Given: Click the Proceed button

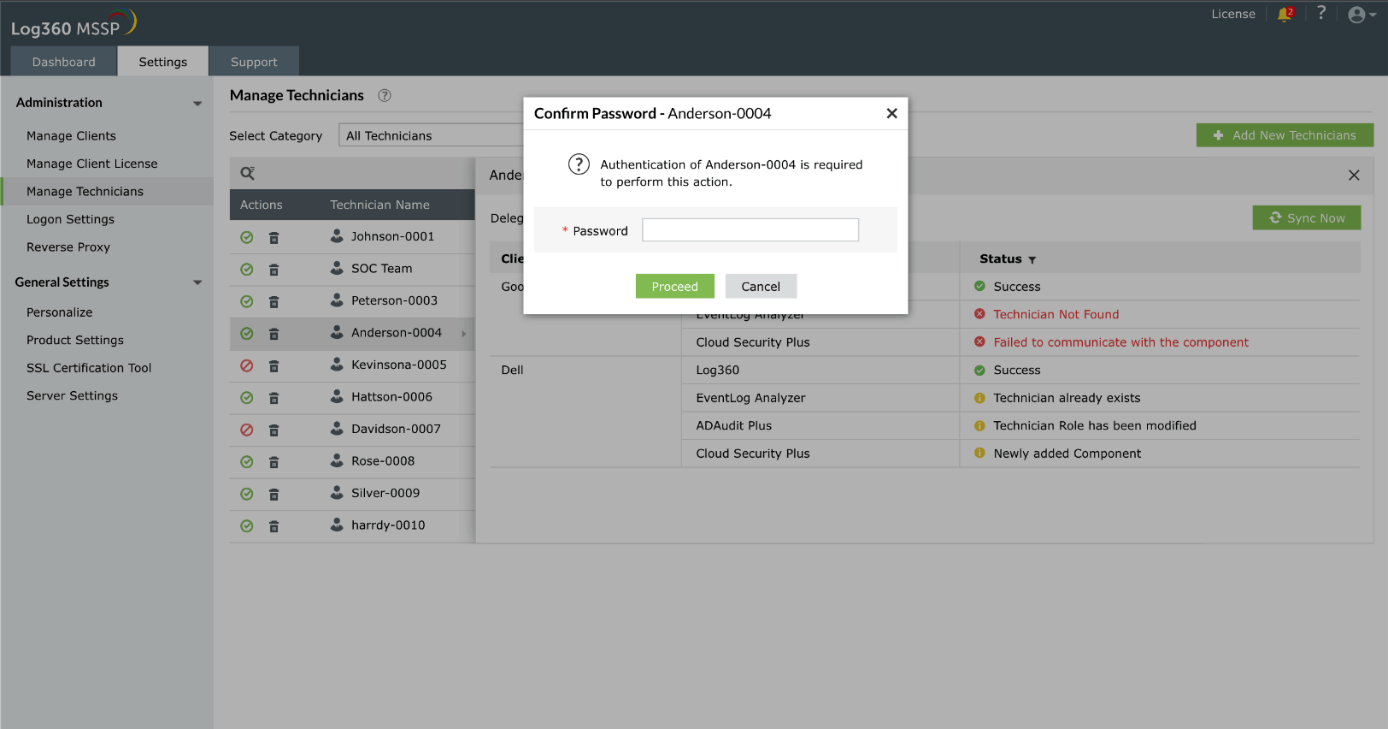Looking at the screenshot, I should 675,287.
